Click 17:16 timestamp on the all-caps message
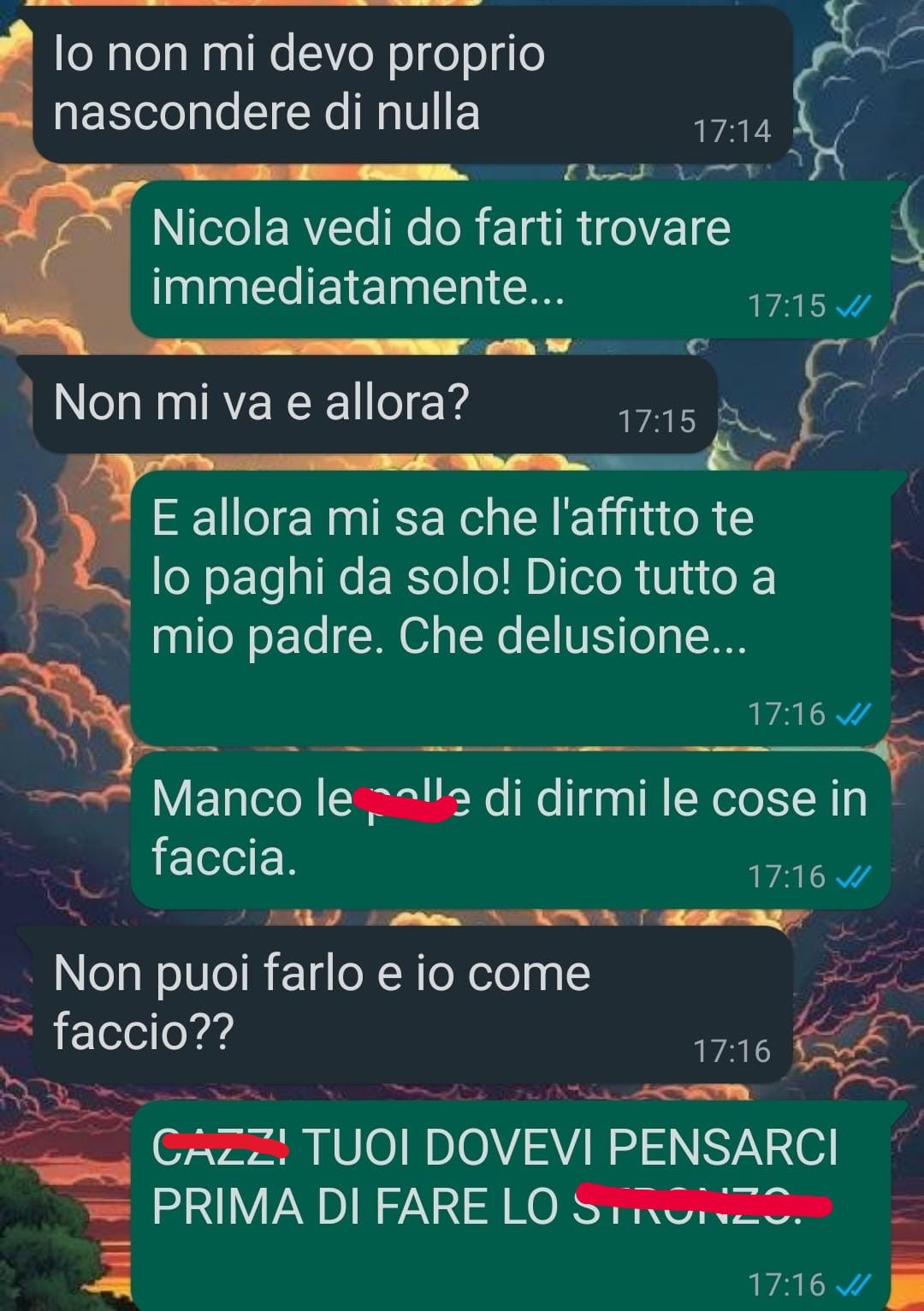 point(787,1284)
